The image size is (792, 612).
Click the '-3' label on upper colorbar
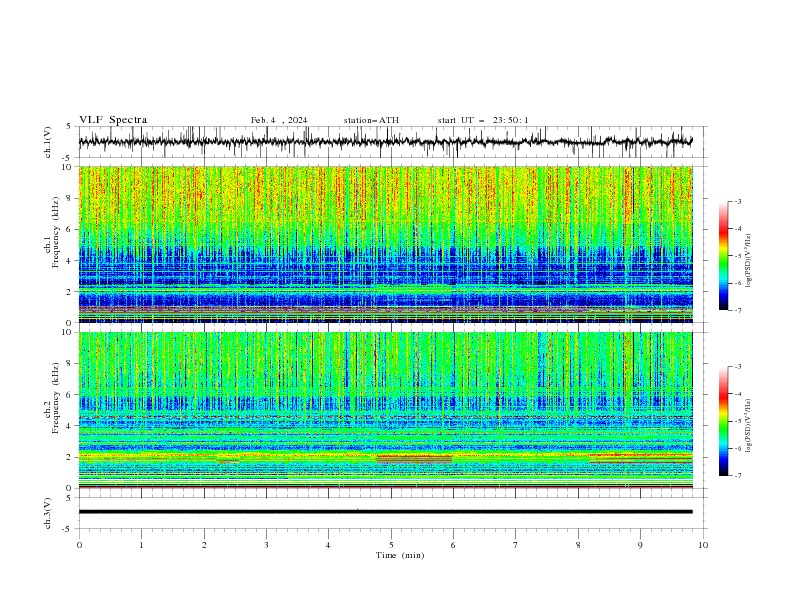pos(737,201)
